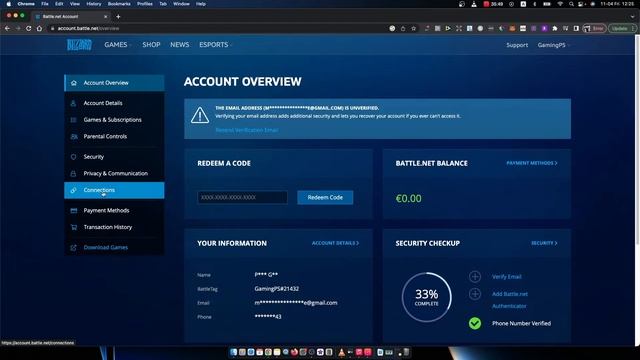Click the tab list chevron at the tab bar's end
Image resolution: width=640 pixels, height=360 pixels.
632,17
